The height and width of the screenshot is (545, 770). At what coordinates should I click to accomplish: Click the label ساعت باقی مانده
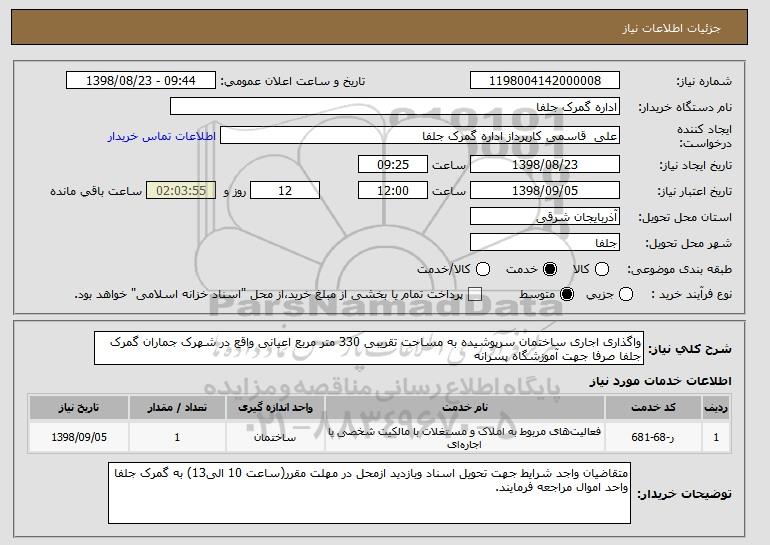pos(96,191)
